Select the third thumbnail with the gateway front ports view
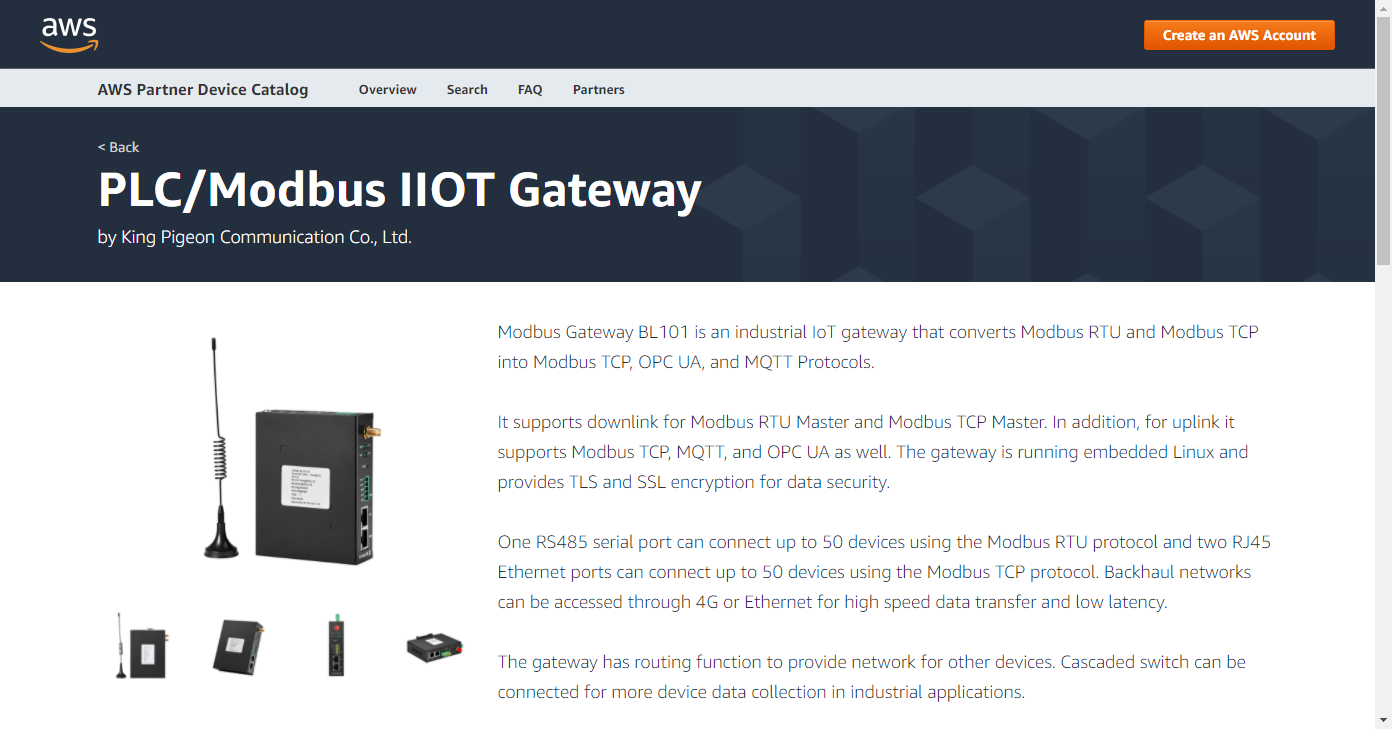1392x729 pixels. pyautogui.click(x=336, y=646)
